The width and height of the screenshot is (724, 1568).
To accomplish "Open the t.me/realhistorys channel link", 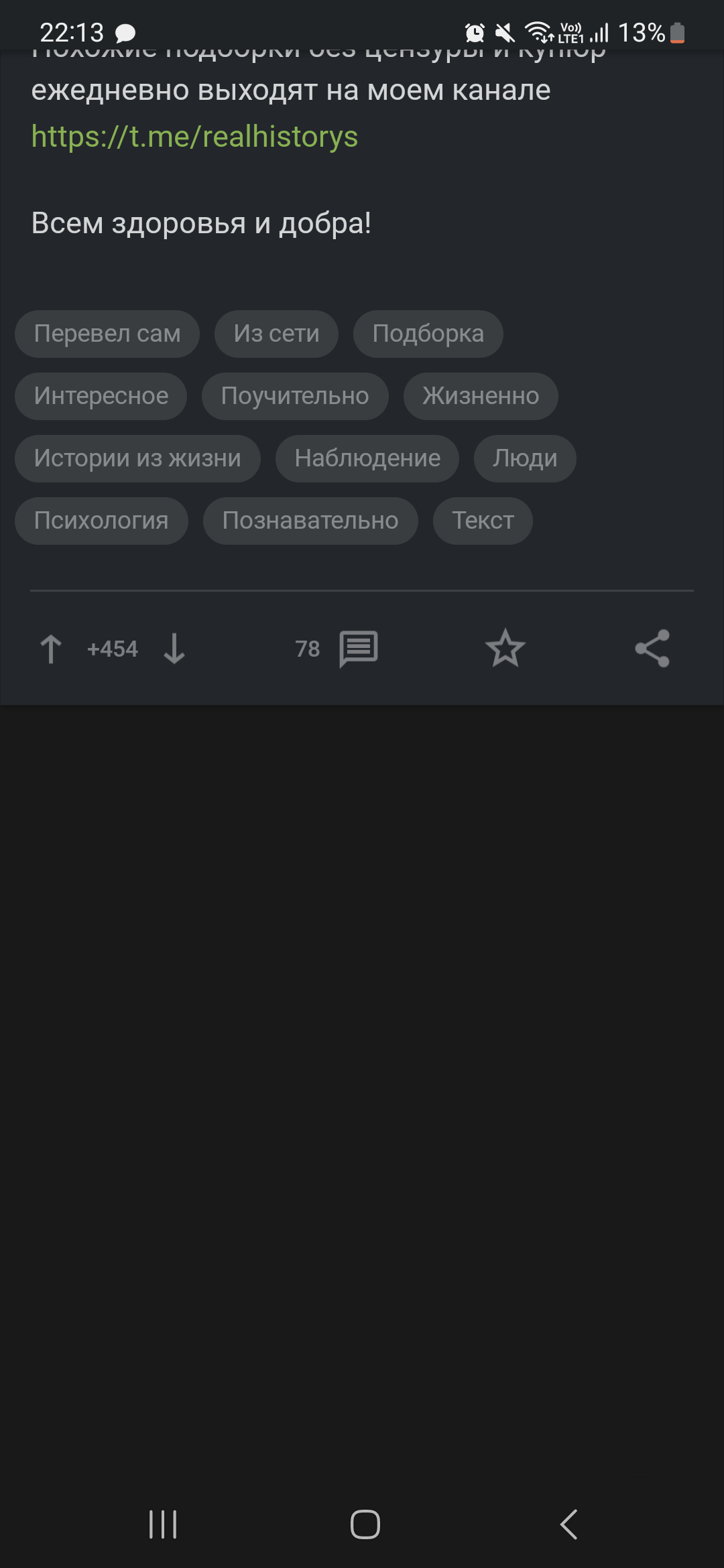I will pos(194,137).
